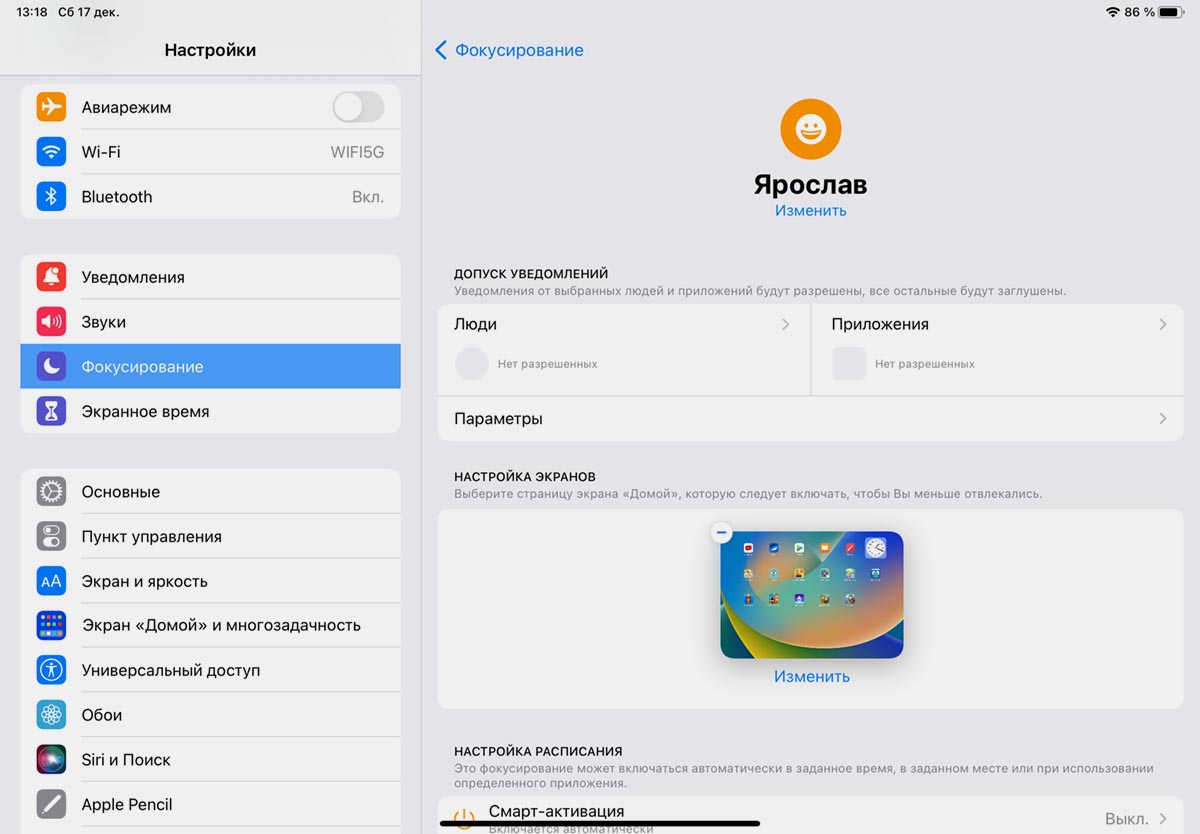Open Пункт управления settings

[x=210, y=536]
